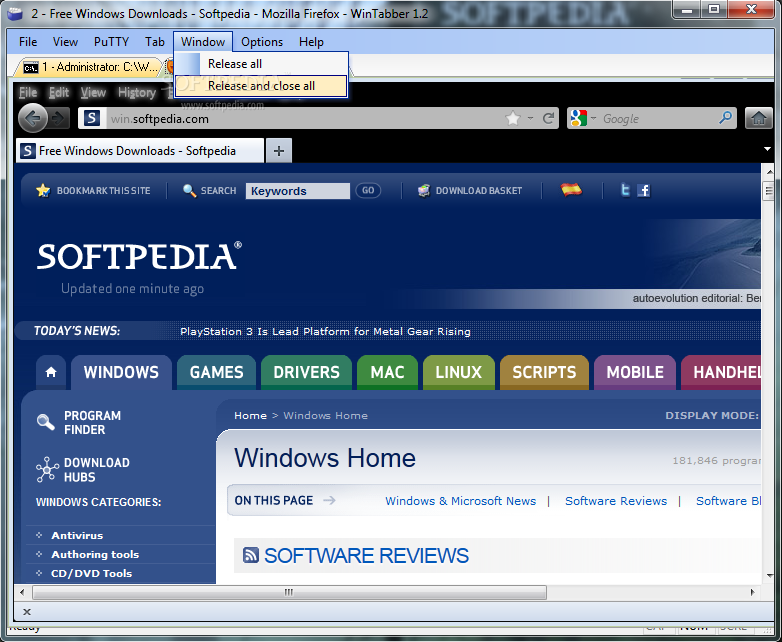Open the GAMES category tab
The height and width of the screenshot is (642, 782).
[x=216, y=372]
